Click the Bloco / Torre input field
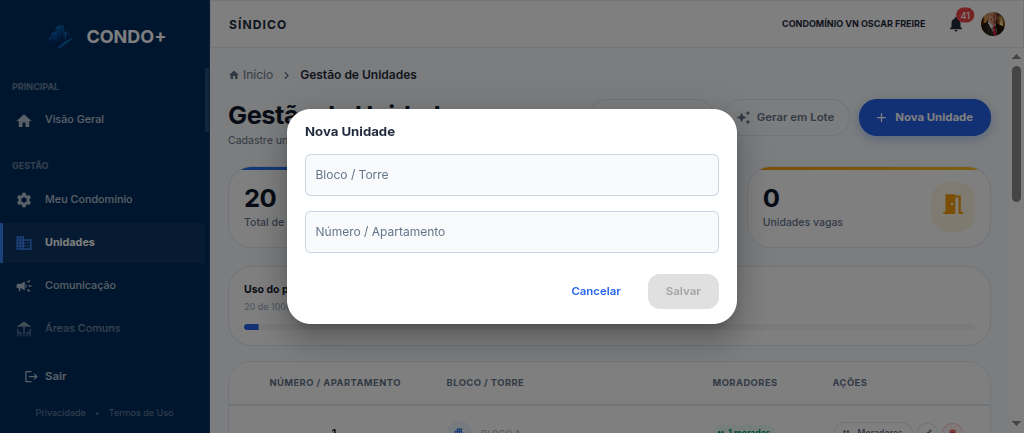This screenshot has height=433, width=1024. point(511,175)
